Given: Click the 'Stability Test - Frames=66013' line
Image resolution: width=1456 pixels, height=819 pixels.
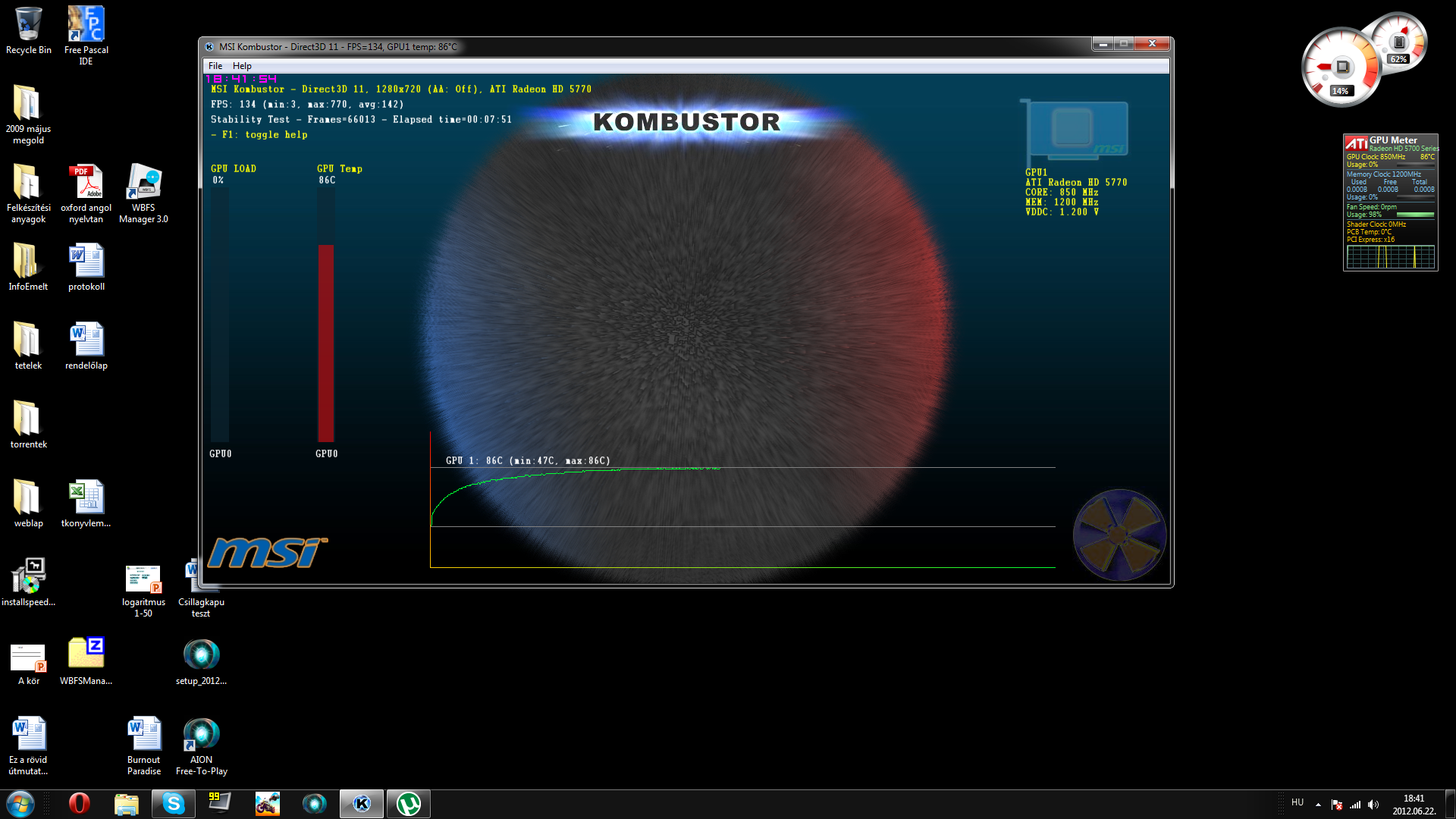Looking at the screenshot, I should (361, 120).
